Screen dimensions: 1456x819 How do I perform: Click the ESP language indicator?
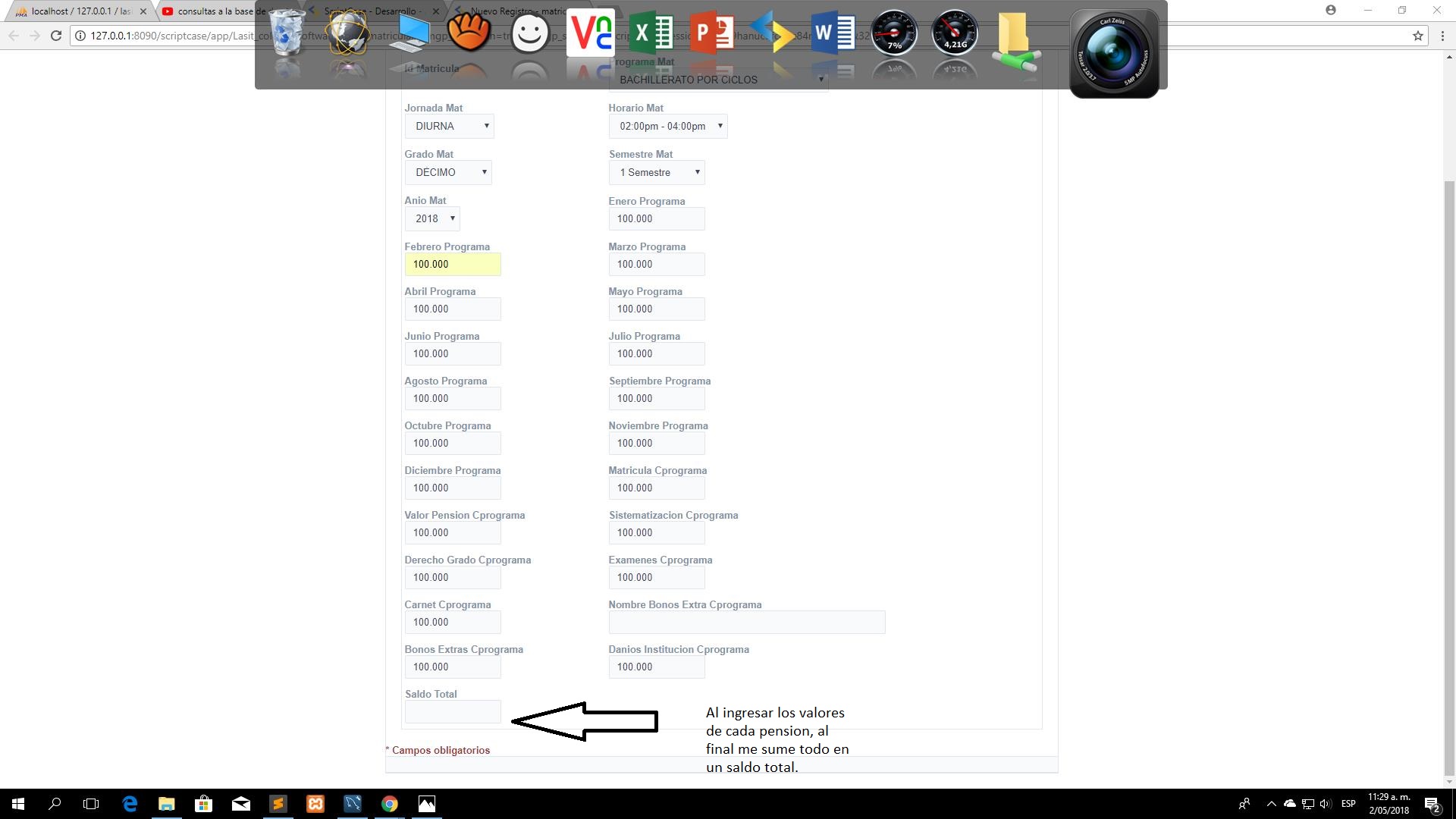1348,804
